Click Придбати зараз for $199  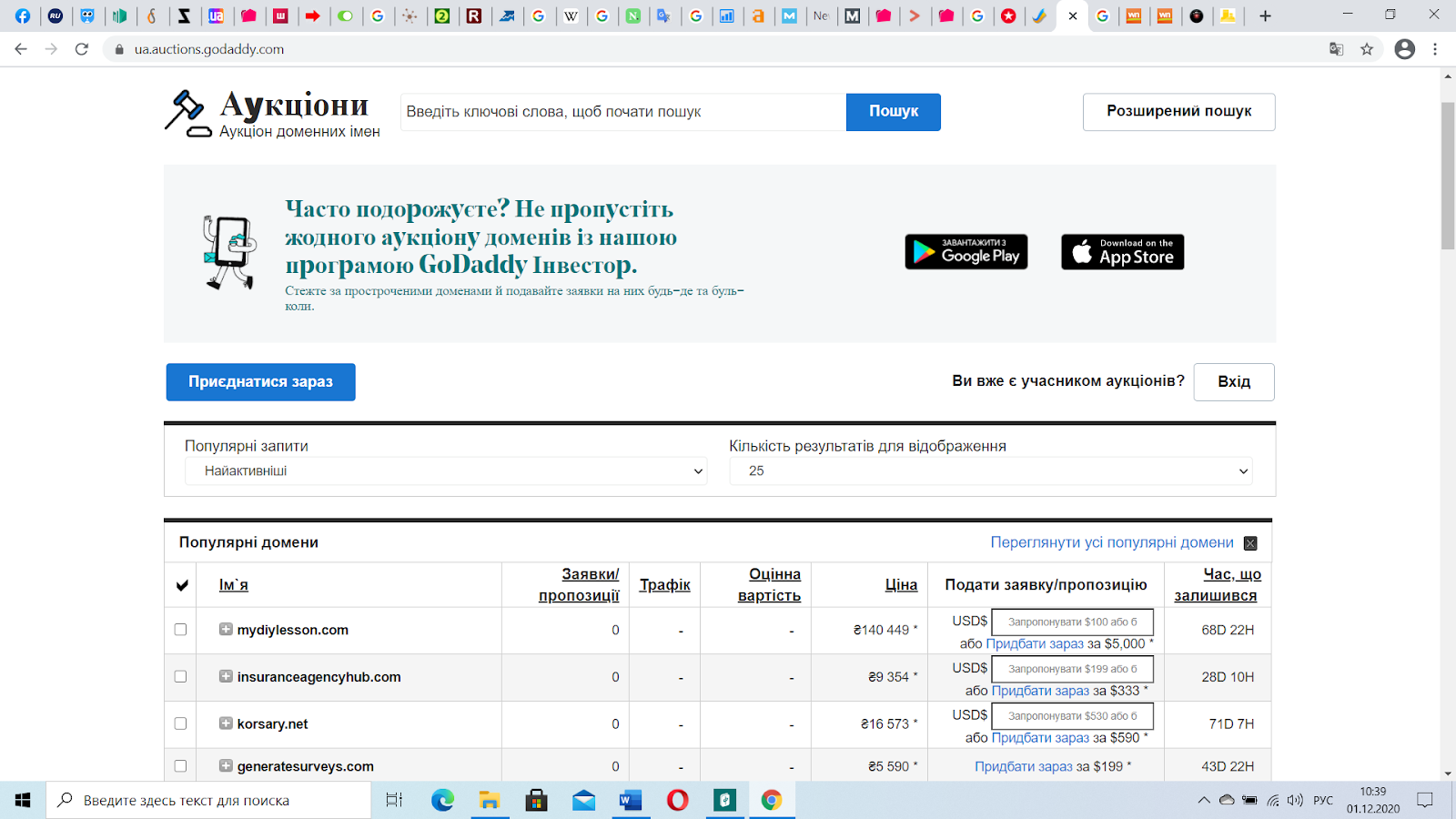click(x=1024, y=767)
